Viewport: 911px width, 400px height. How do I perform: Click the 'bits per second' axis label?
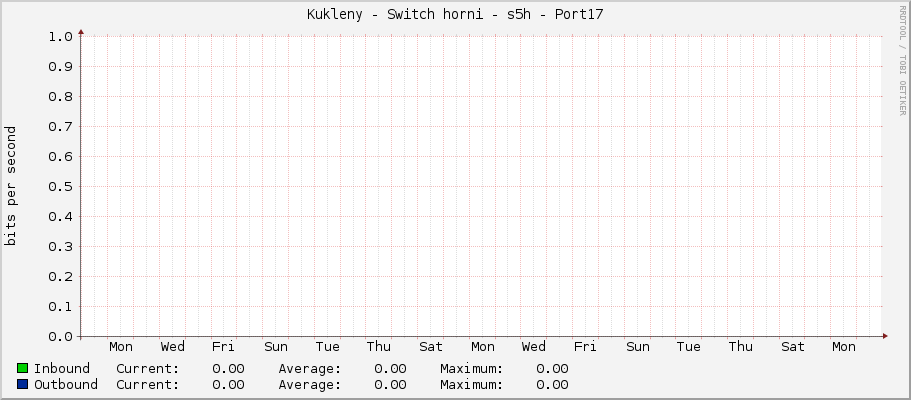click(x=10, y=186)
